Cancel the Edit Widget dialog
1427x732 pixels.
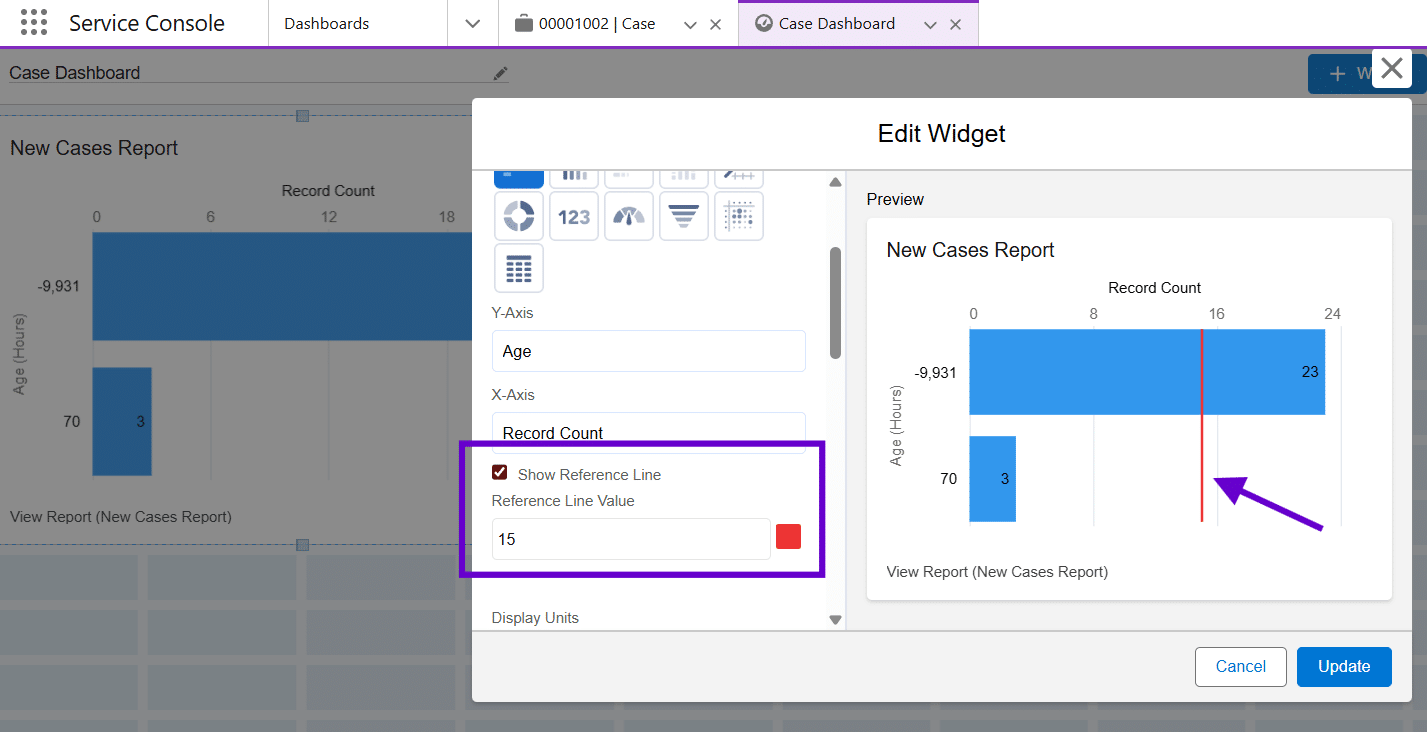pyautogui.click(x=1240, y=667)
